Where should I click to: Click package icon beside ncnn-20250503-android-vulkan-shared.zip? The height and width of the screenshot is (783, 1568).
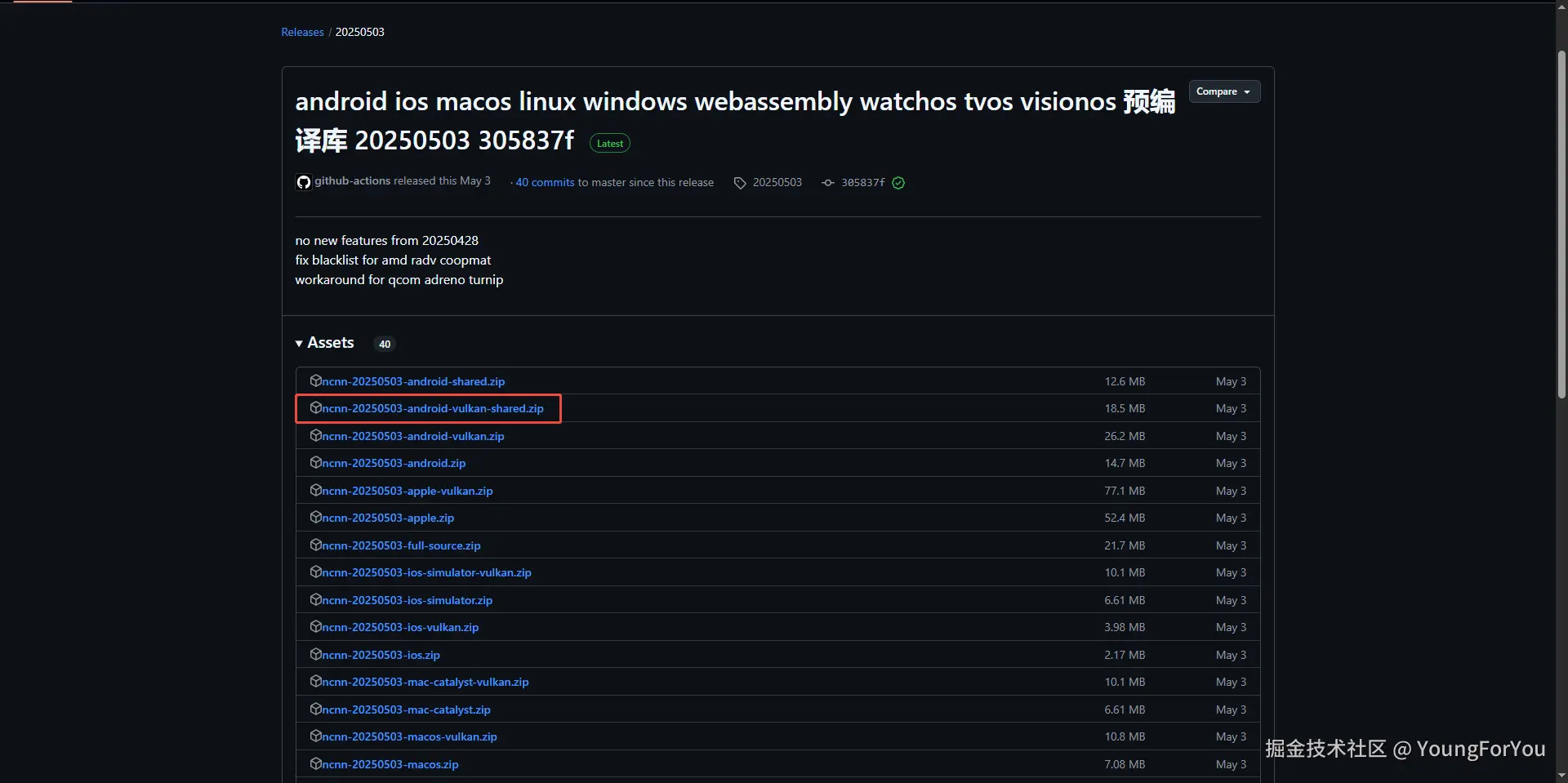pos(315,407)
